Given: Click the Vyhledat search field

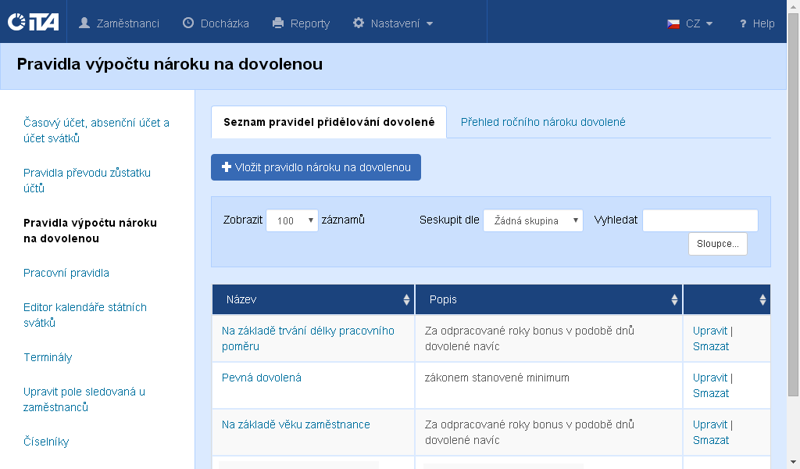Looking at the screenshot, I should point(700,220).
